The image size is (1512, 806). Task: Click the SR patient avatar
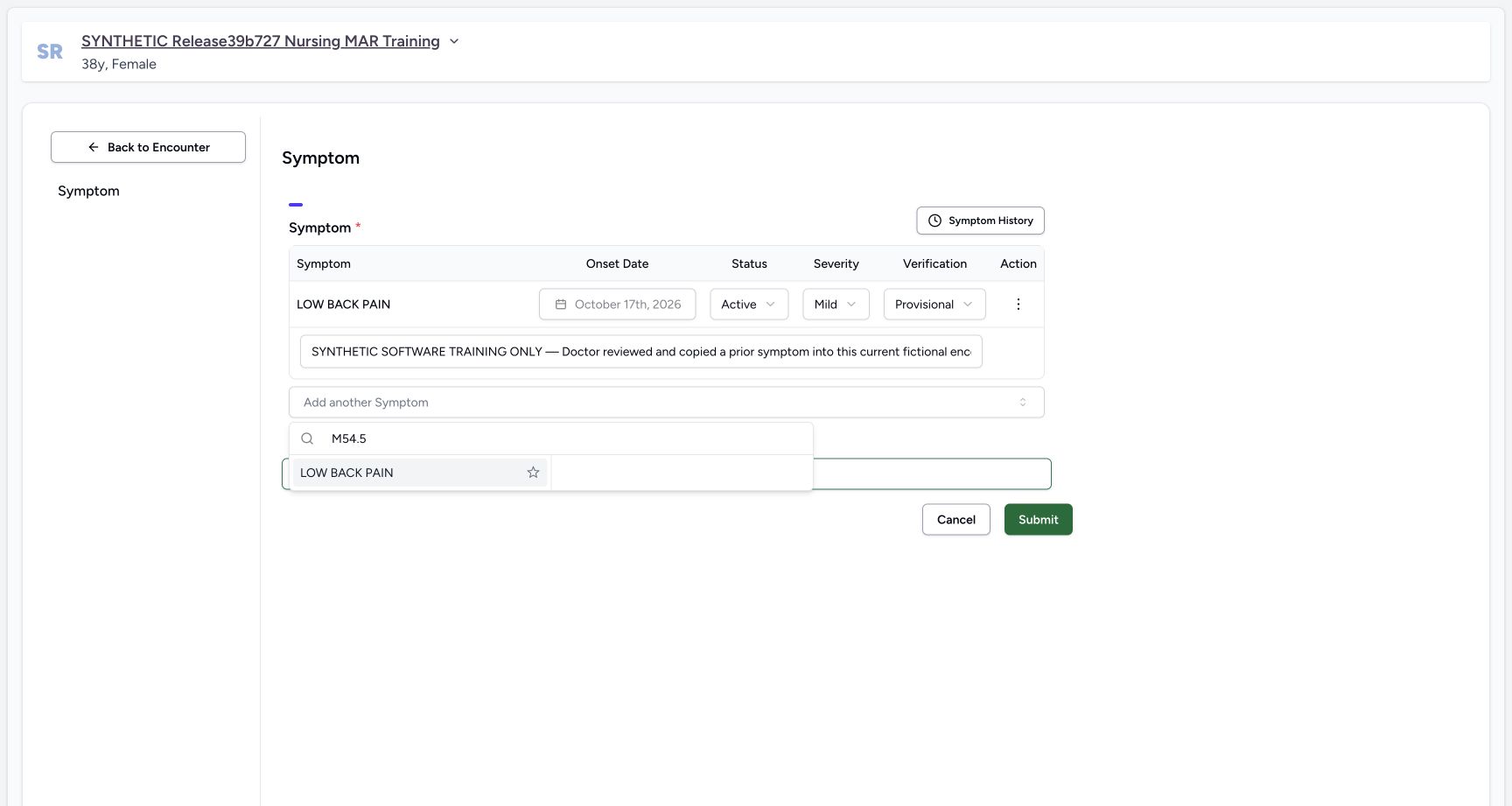[50, 52]
